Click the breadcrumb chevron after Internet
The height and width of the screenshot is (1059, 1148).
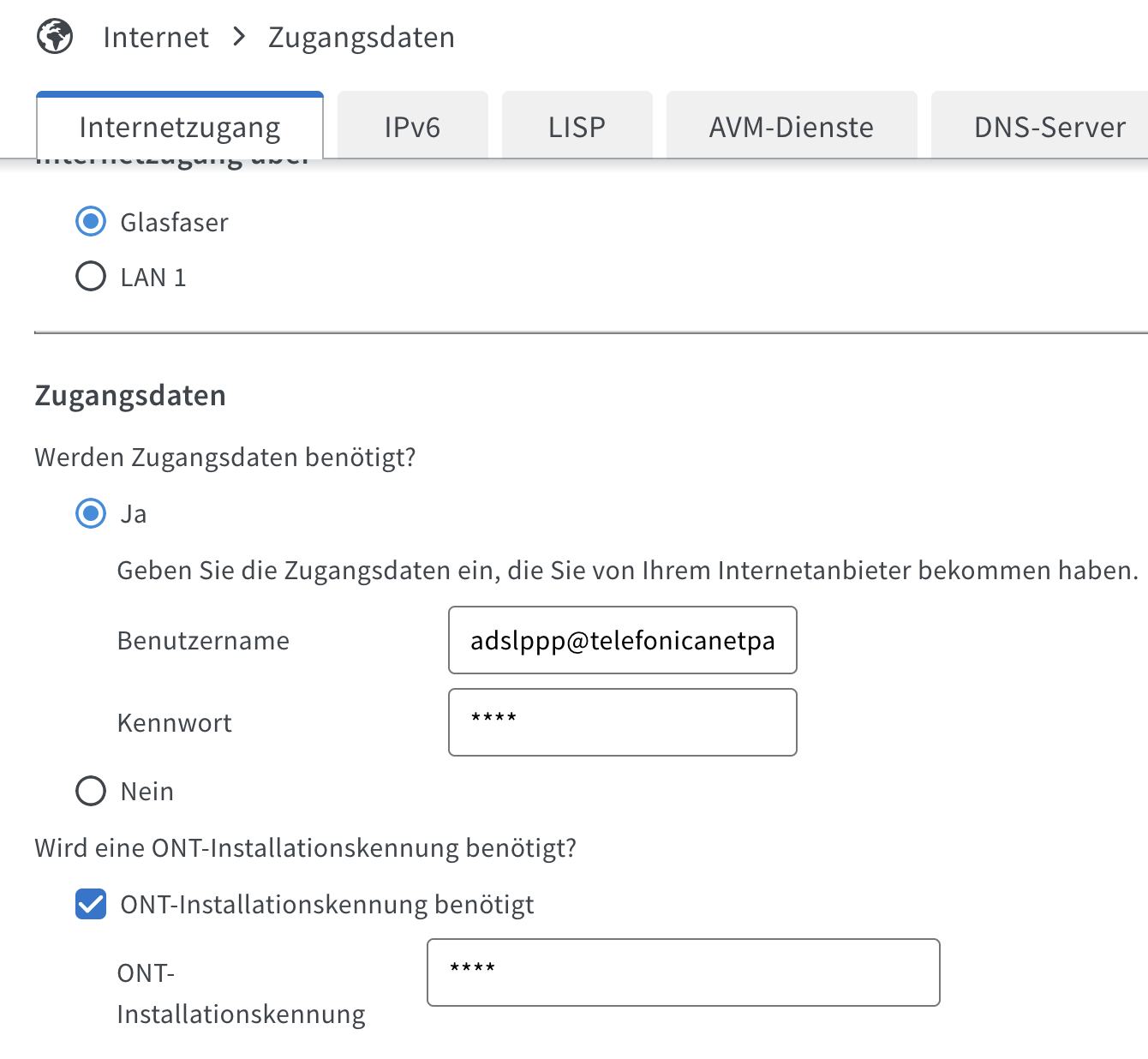[239, 37]
